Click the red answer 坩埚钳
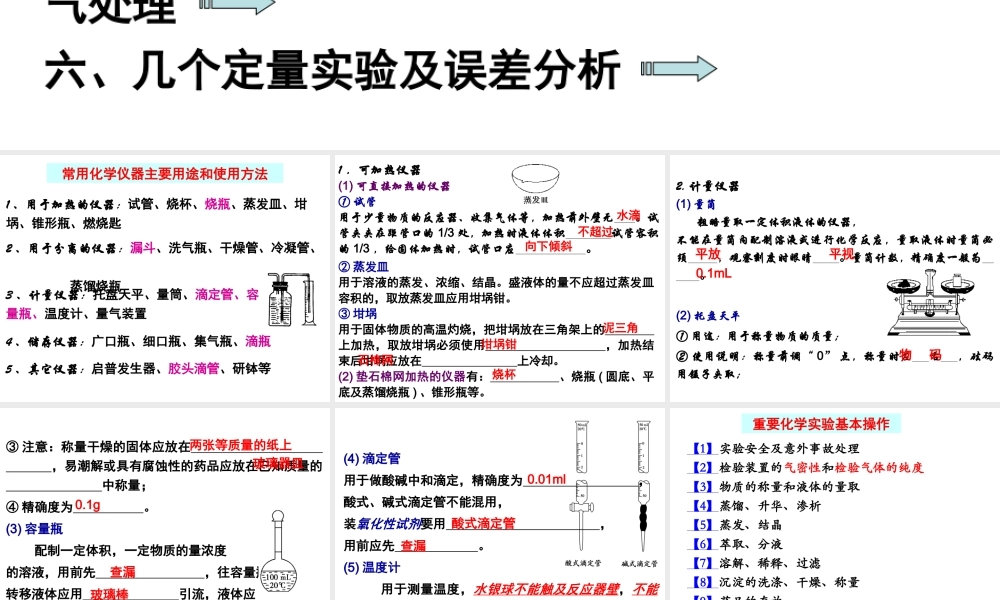This screenshot has width=1000, height=600. [x=500, y=344]
